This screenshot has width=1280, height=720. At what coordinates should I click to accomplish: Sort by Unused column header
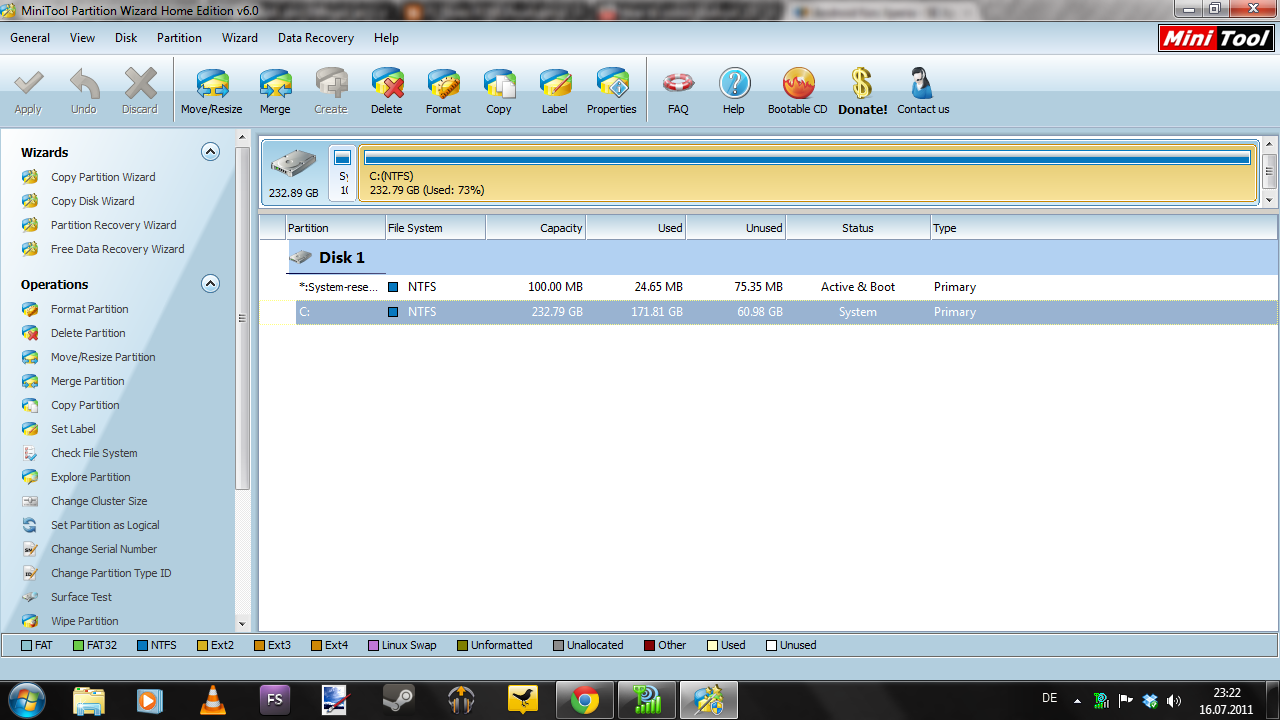[736, 228]
